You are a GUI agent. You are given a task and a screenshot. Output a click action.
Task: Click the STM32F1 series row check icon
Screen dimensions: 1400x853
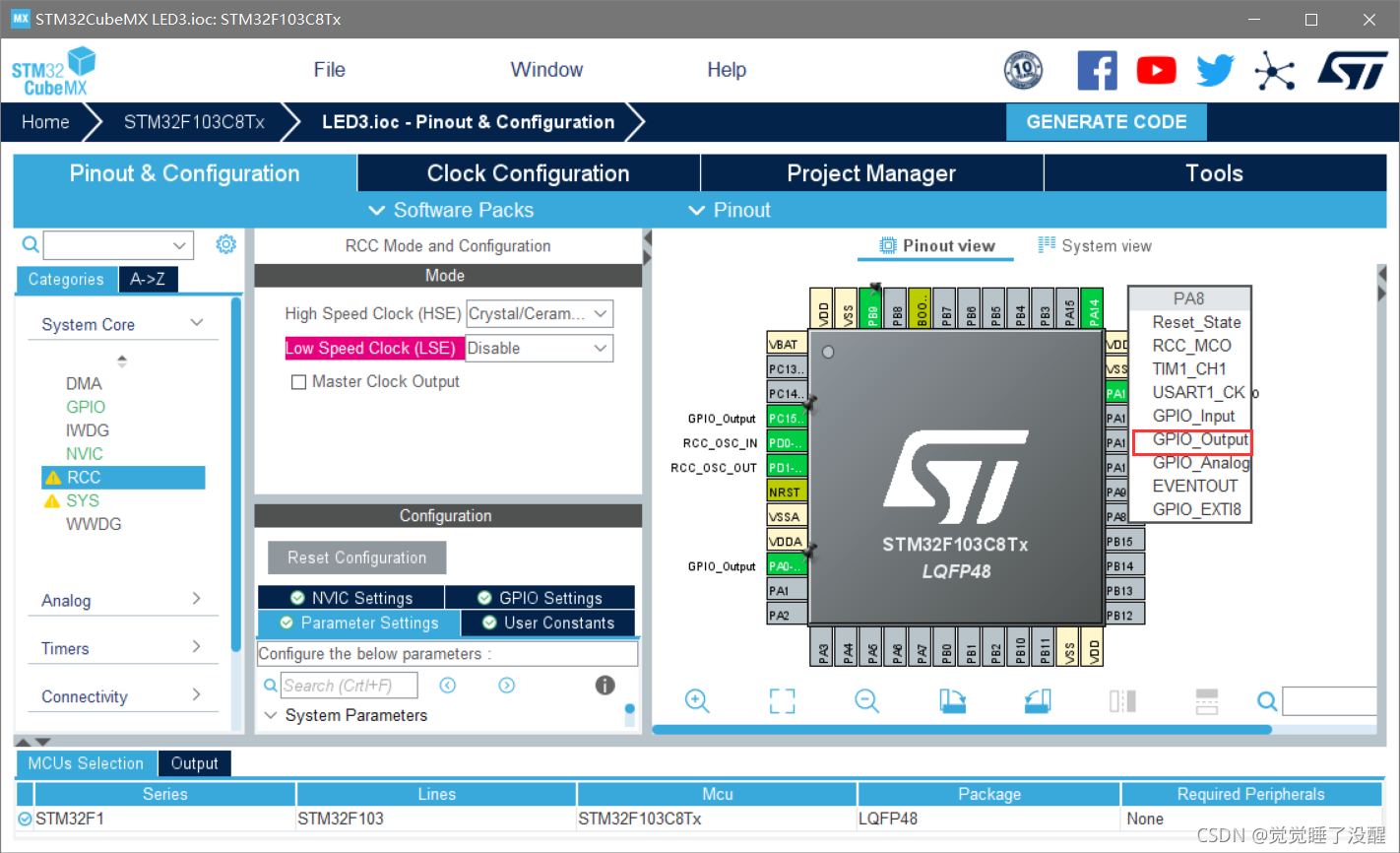click(25, 819)
